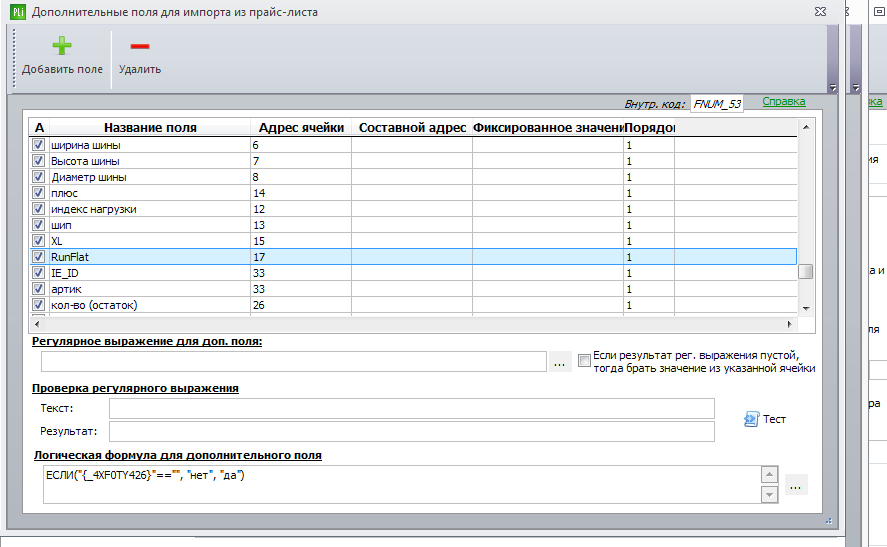The image size is (887, 547).
Task: Click the Тест button label
Action: (774, 419)
